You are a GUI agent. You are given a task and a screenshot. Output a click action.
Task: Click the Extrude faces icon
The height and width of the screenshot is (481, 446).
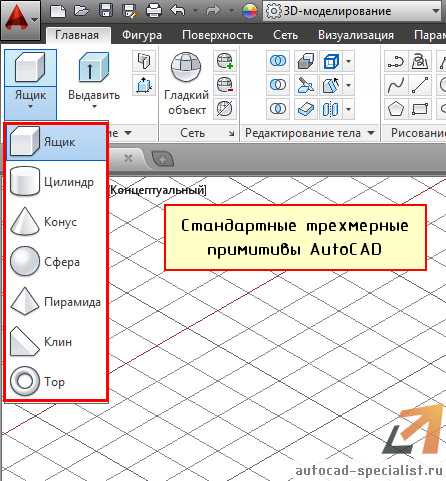331,85
